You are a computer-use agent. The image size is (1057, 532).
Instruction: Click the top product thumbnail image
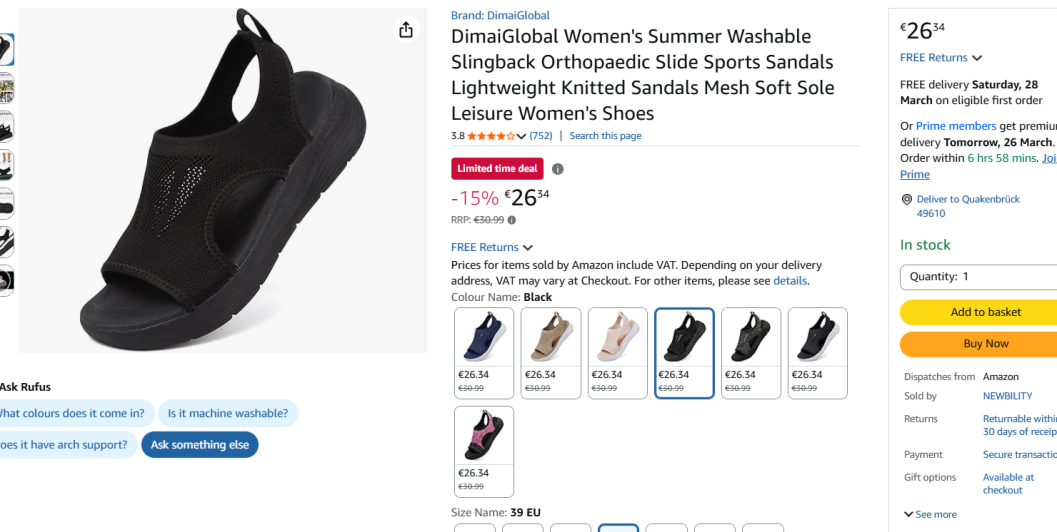6,49
